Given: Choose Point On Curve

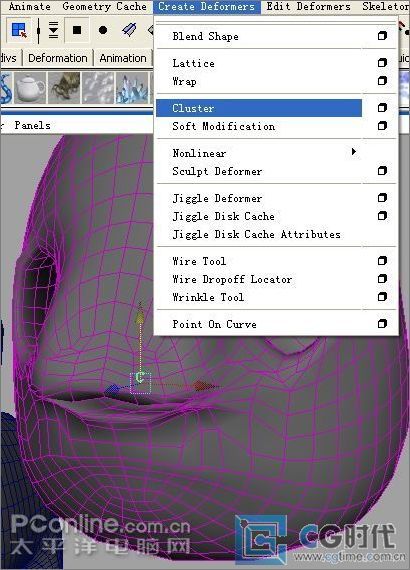Looking at the screenshot, I should coord(214,324).
